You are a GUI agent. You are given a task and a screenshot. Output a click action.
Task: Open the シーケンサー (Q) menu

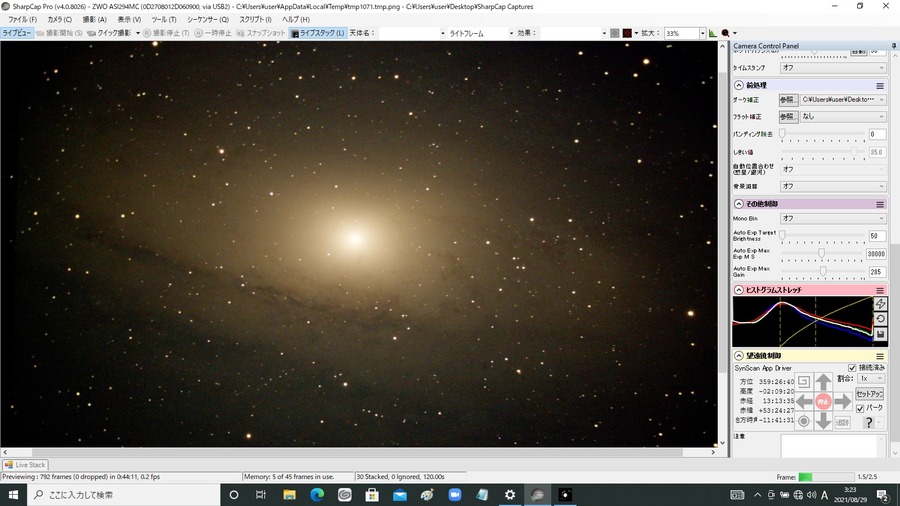(208, 20)
